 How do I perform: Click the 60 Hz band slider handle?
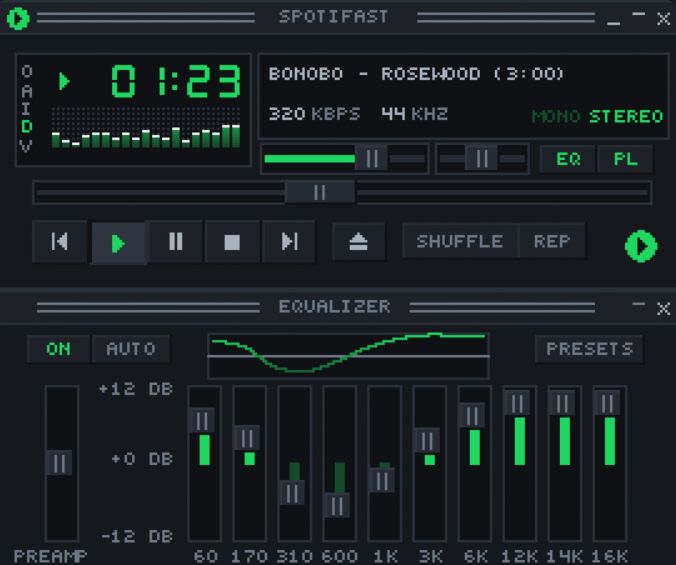pyautogui.click(x=202, y=420)
